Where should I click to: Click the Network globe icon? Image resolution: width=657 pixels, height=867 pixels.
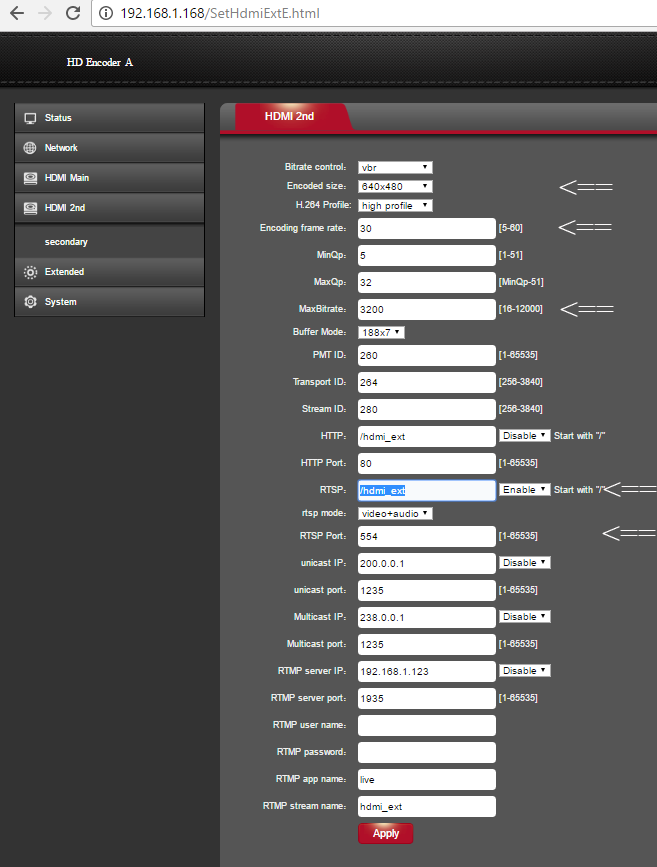30,148
